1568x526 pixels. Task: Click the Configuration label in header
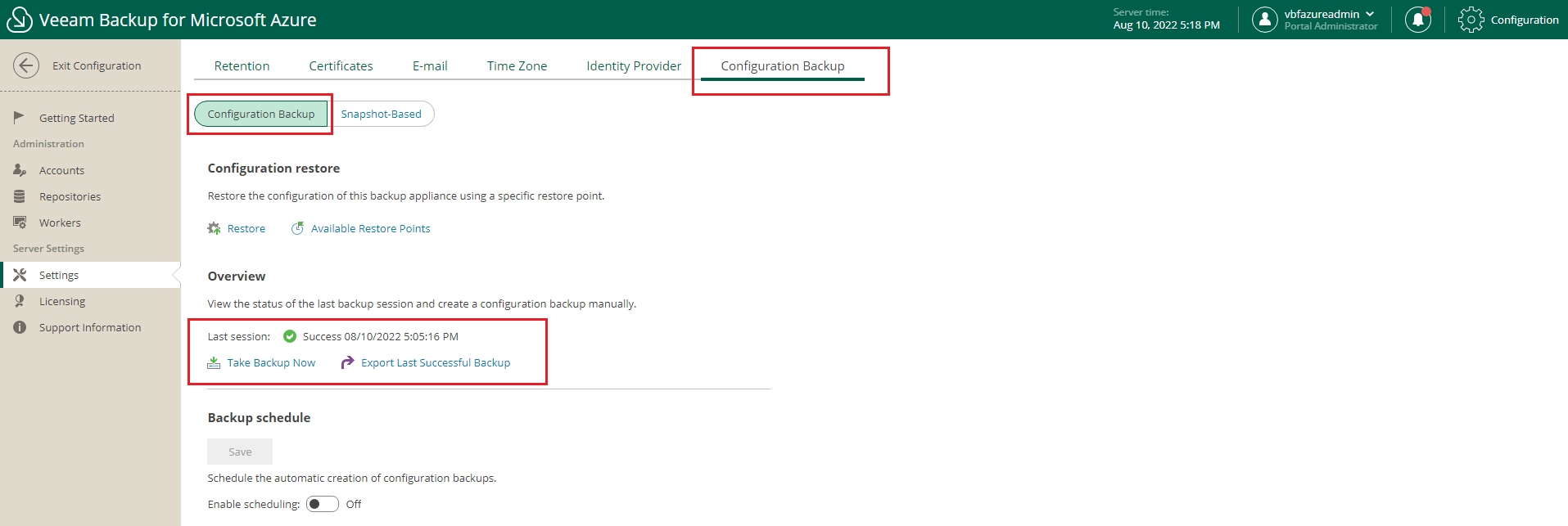[x=1525, y=20]
